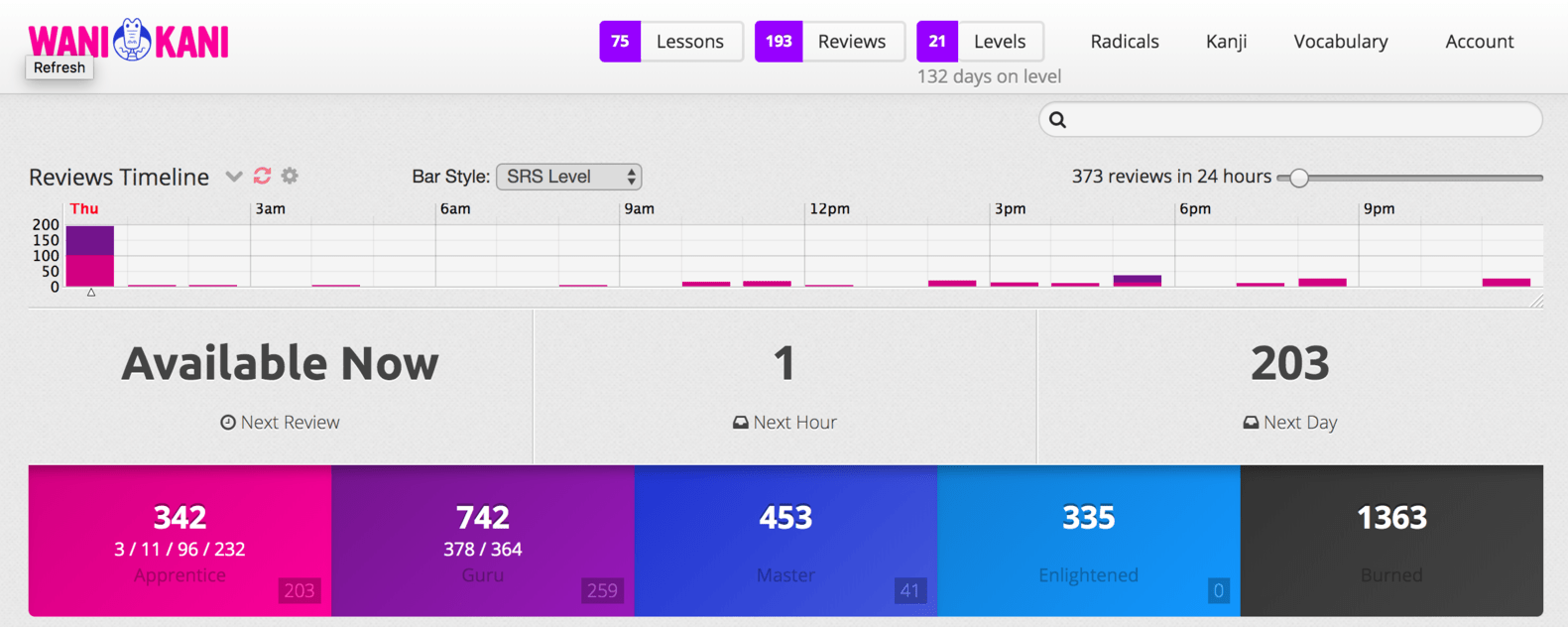This screenshot has width=1568, height=627.
Task: Open the 75 Lessons button
Action: (671, 41)
